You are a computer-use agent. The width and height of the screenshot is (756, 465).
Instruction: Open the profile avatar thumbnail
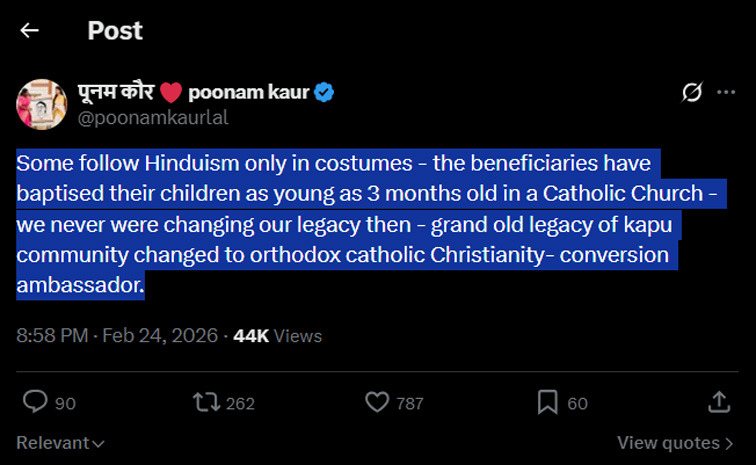41,105
